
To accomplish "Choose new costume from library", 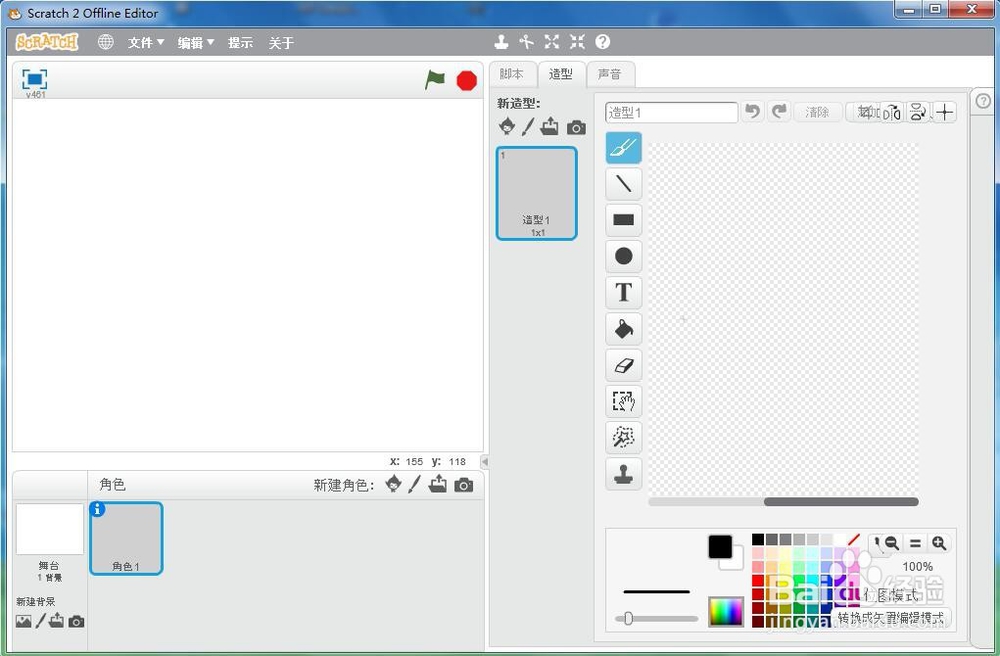I will point(507,126).
